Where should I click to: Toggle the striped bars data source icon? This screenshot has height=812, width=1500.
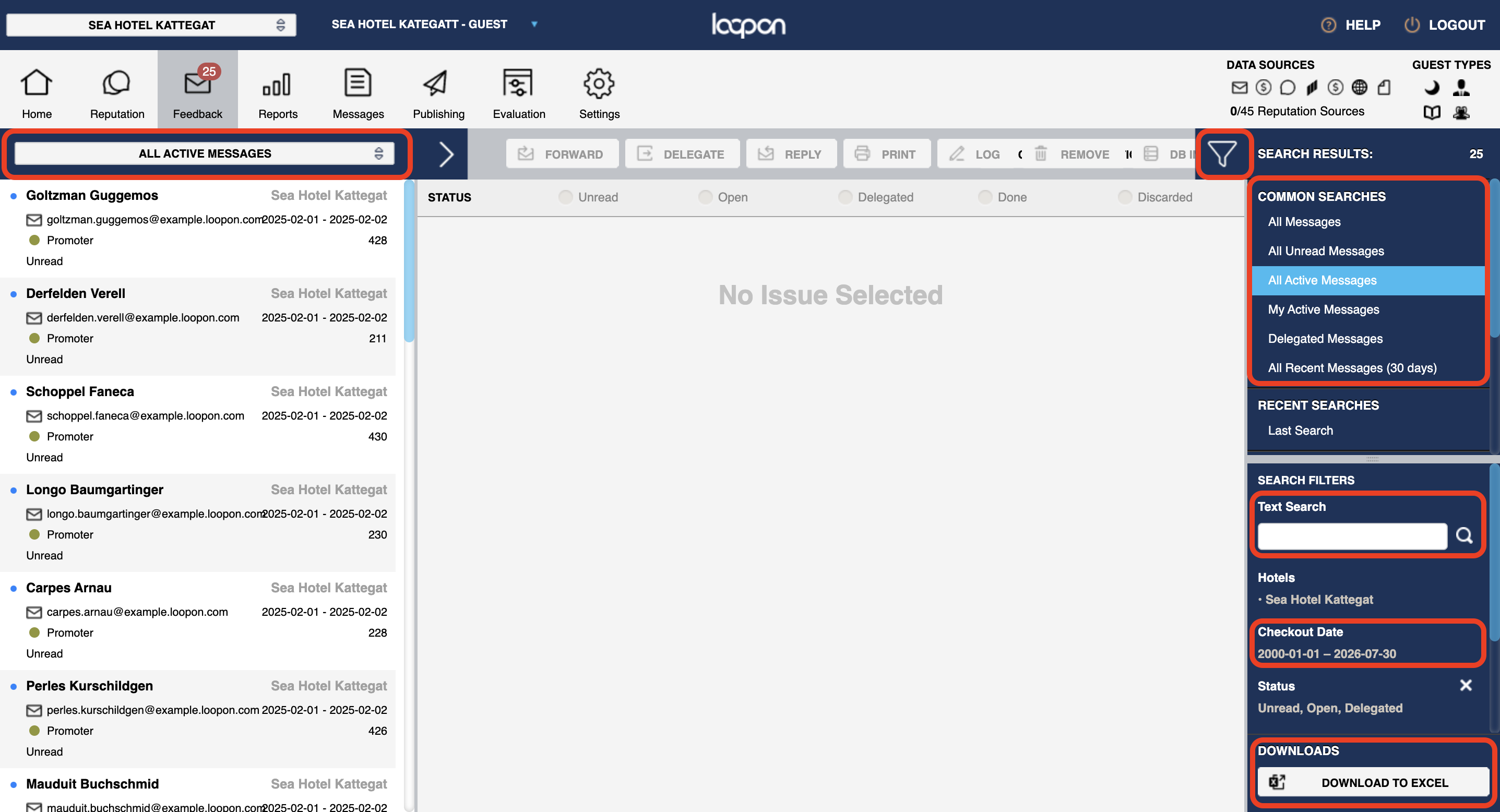coord(1312,87)
